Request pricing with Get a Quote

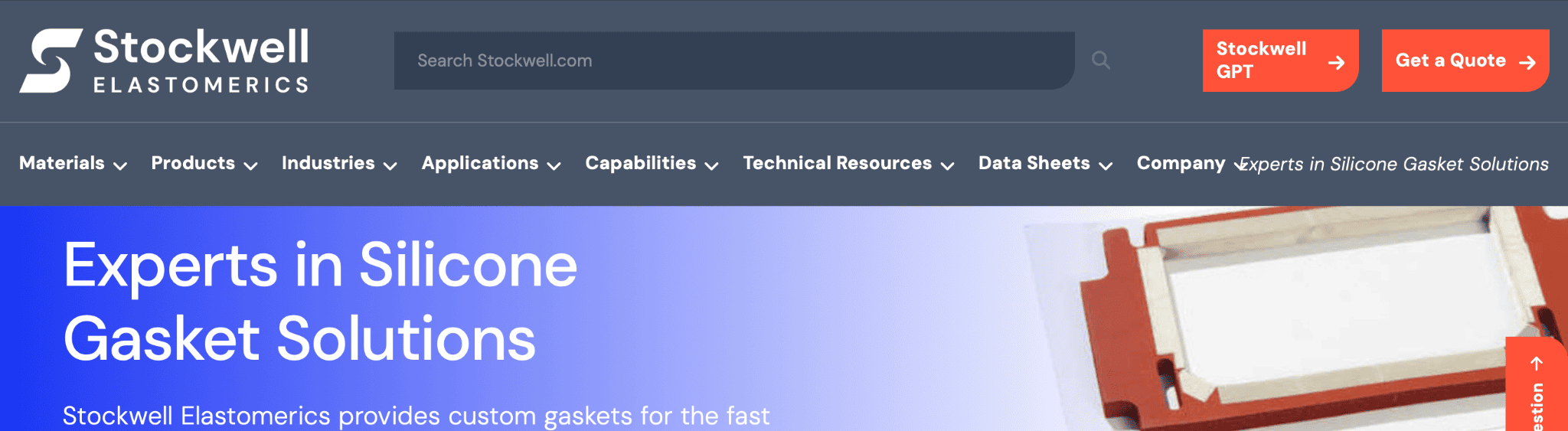click(1465, 60)
